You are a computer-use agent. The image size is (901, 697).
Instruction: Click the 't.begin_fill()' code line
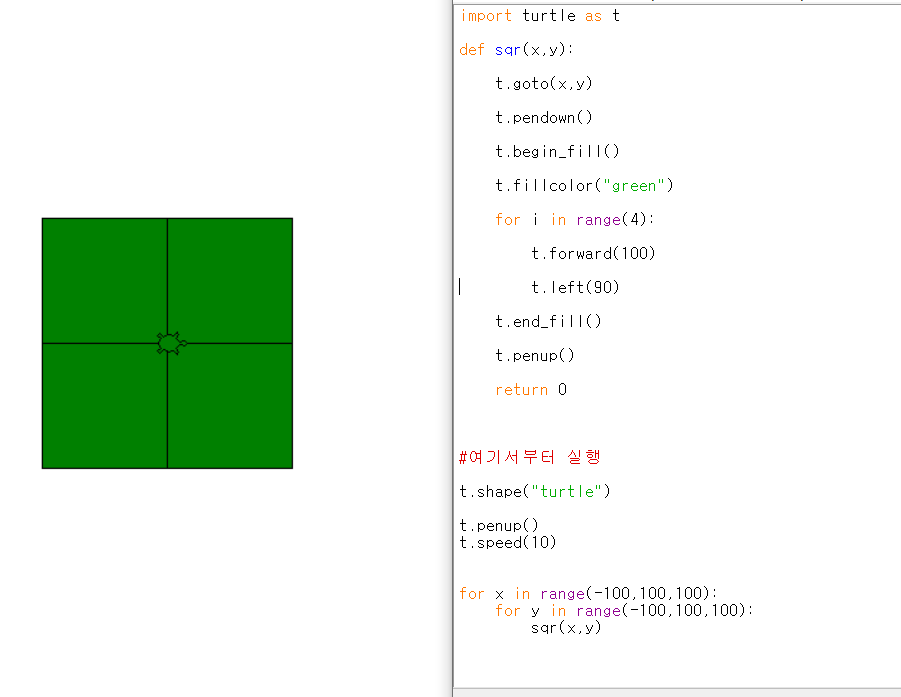[557, 152]
